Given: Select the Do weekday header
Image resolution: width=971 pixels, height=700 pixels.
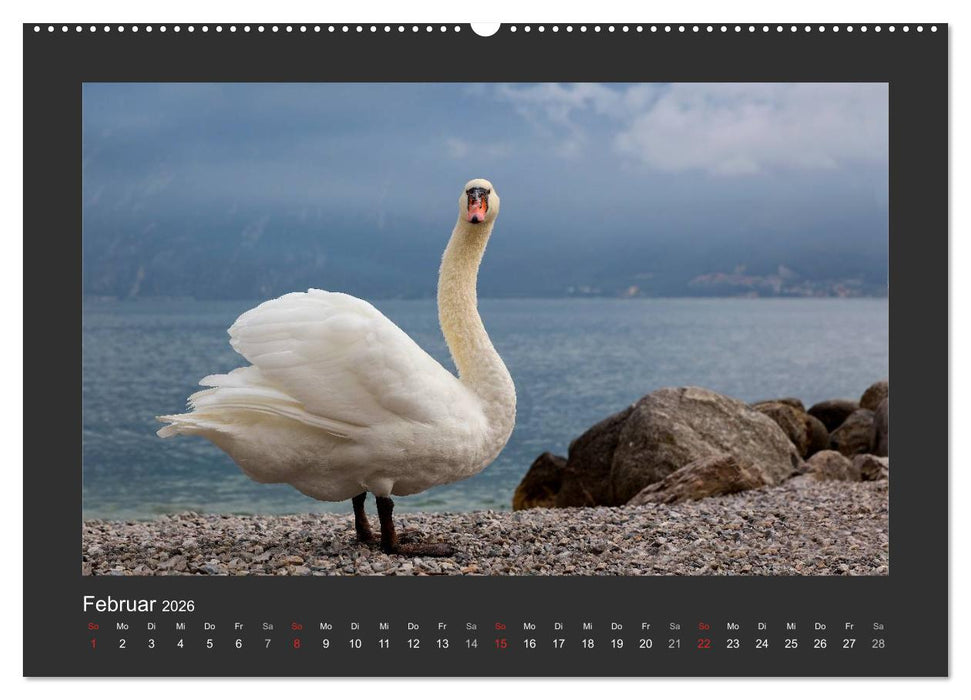Looking at the screenshot, I should 208,626.
